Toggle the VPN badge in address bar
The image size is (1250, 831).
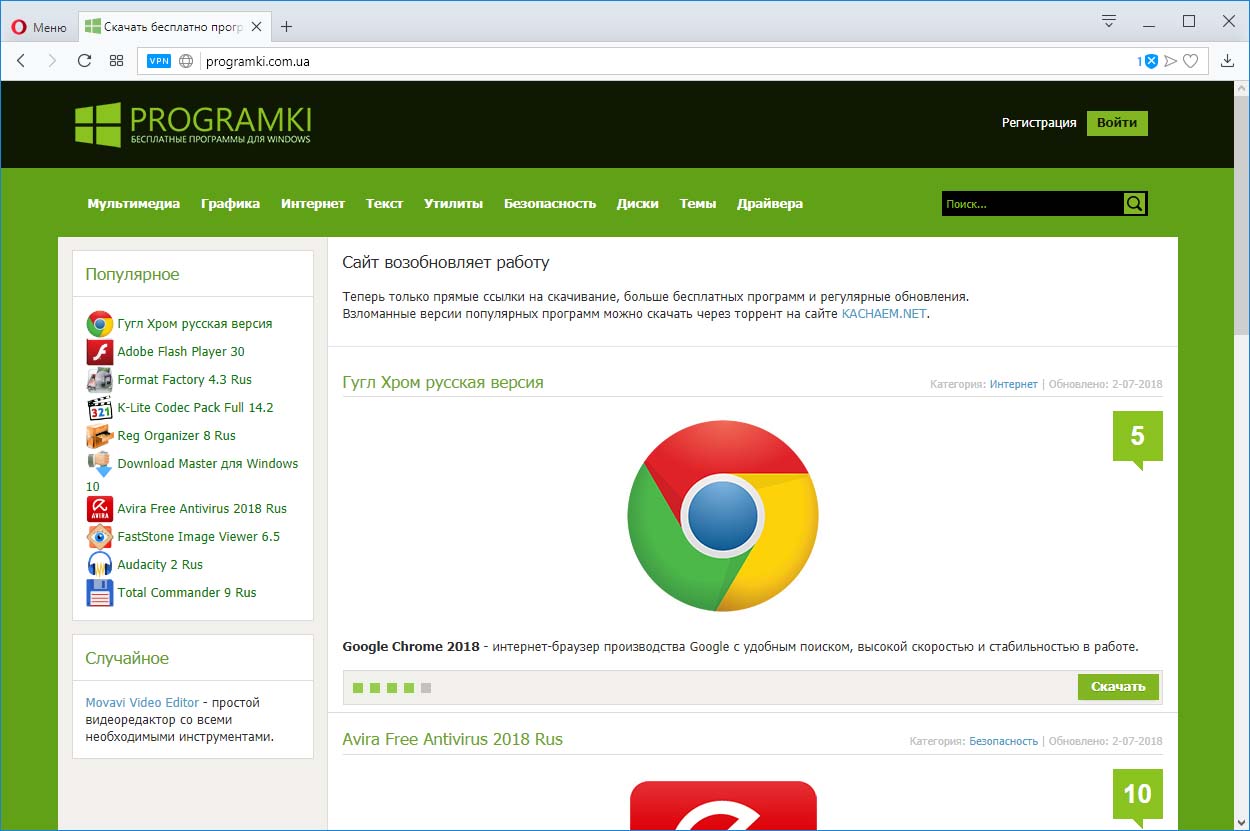click(159, 61)
